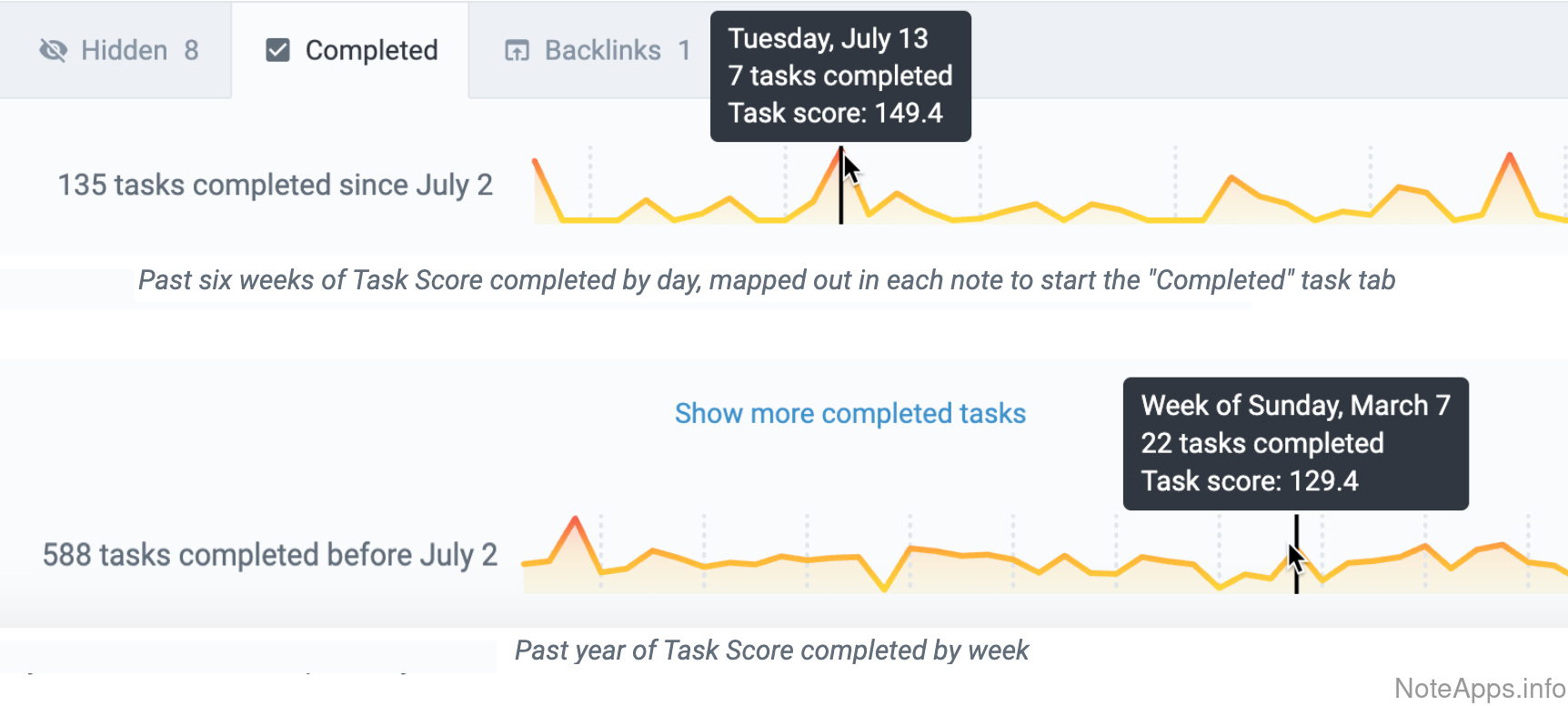This screenshot has height=706, width=1568.
Task: Switch to the Hidden tab
Action: click(x=125, y=51)
